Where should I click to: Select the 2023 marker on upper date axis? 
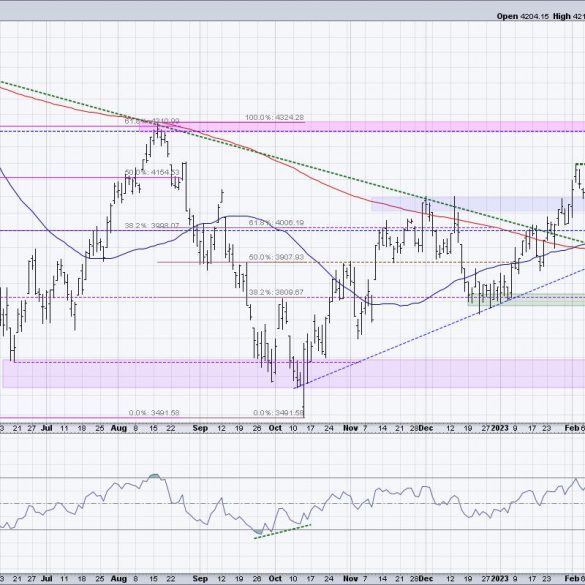pyautogui.click(x=500, y=428)
